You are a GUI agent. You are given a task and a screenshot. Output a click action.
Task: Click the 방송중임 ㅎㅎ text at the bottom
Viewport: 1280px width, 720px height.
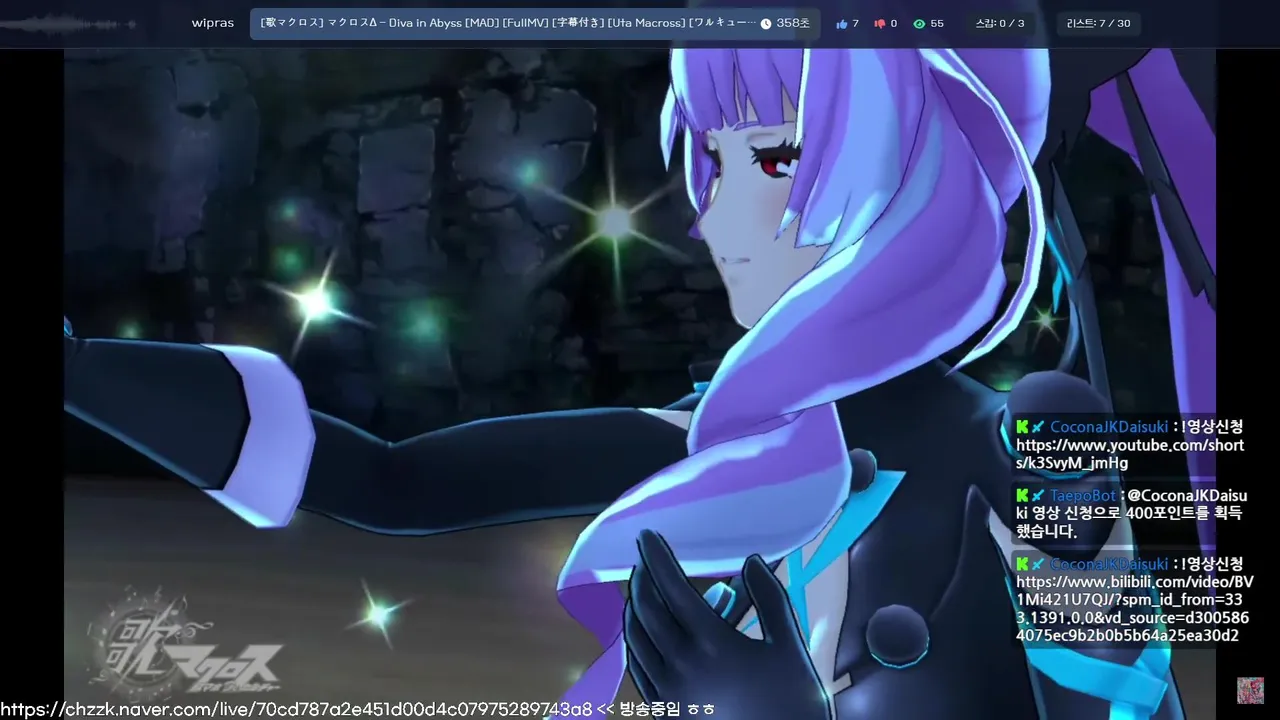(x=667, y=709)
